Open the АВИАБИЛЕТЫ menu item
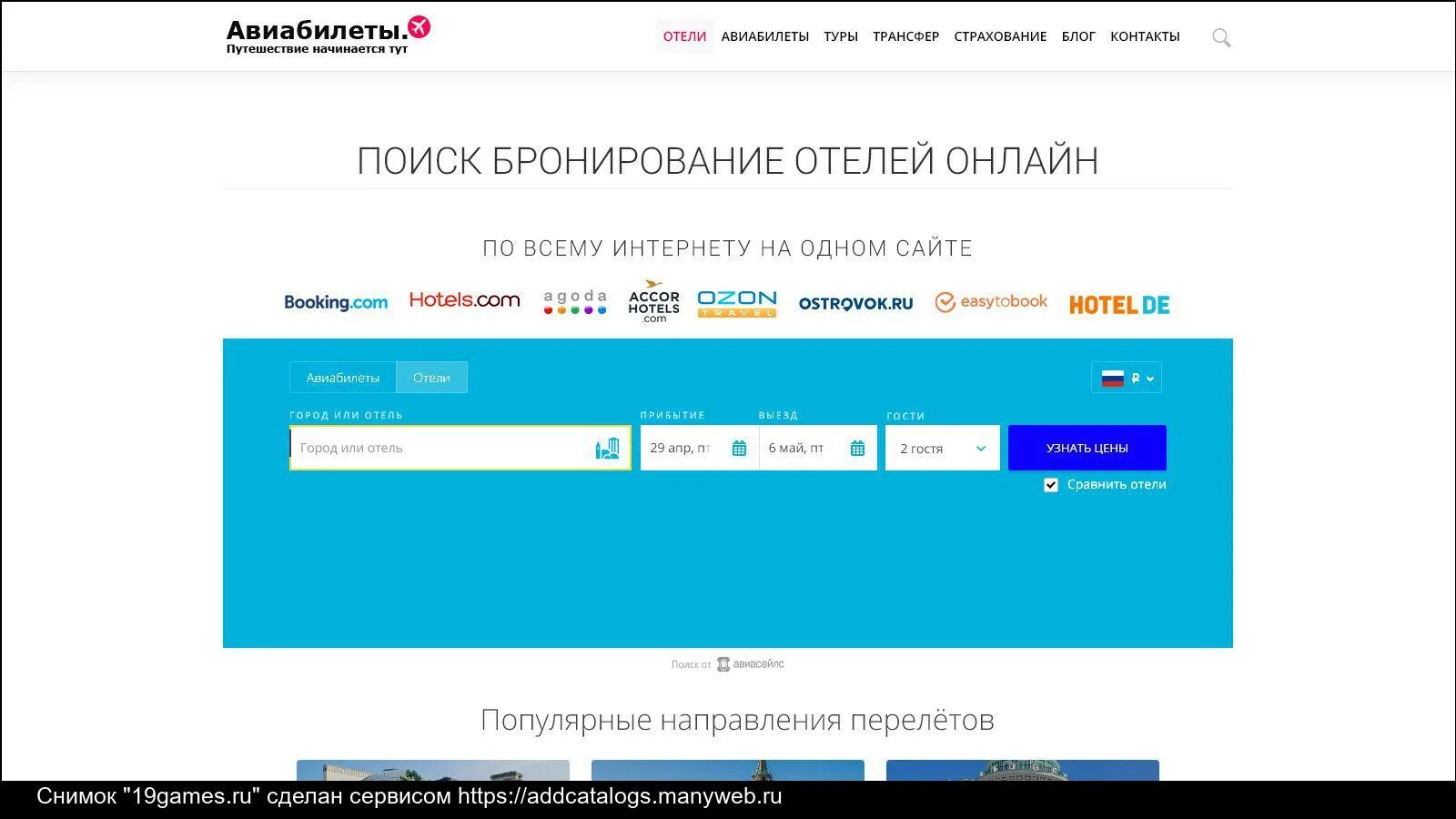1456x819 pixels. point(764,36)
